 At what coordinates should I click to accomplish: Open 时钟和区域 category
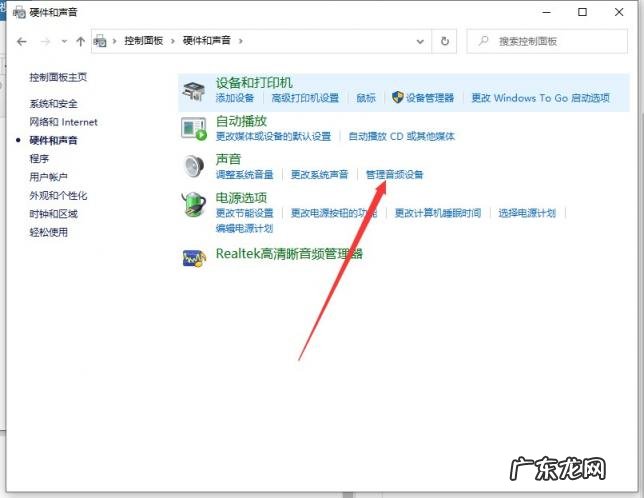coord(53,214)
